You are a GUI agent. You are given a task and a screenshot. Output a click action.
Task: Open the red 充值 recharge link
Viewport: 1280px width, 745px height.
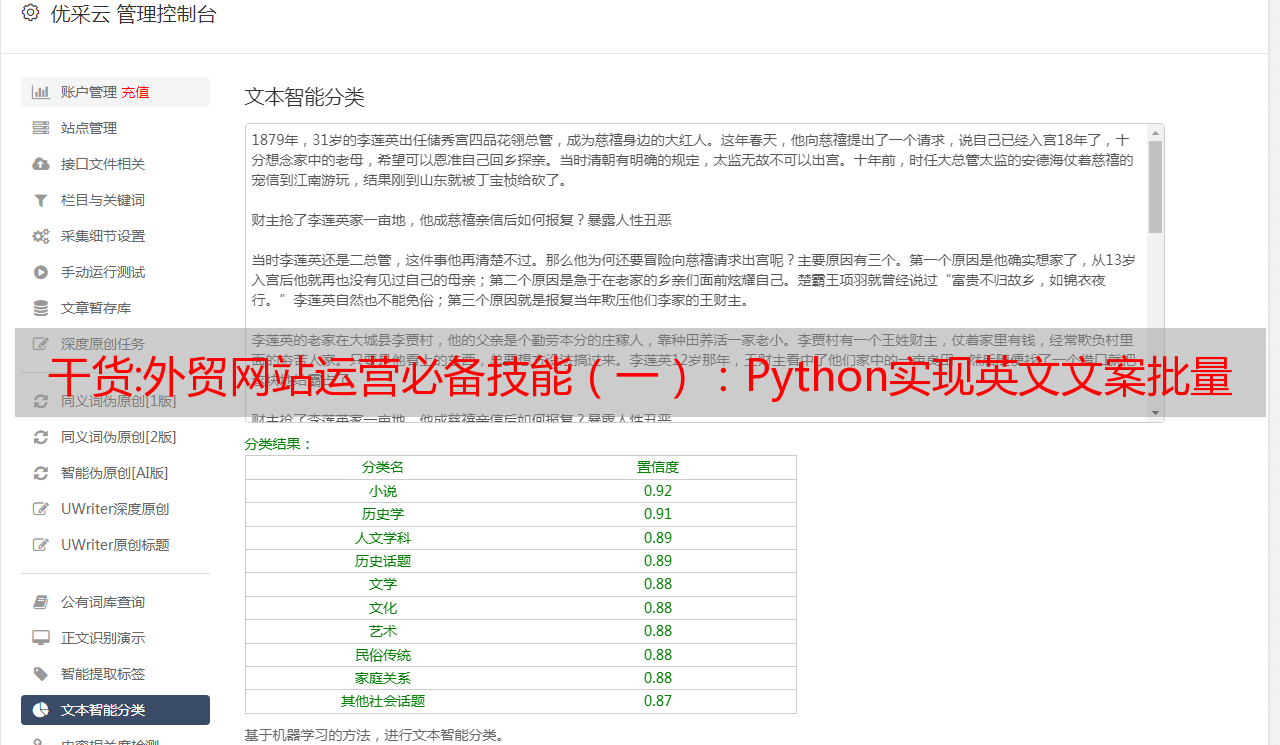[135, 92]
